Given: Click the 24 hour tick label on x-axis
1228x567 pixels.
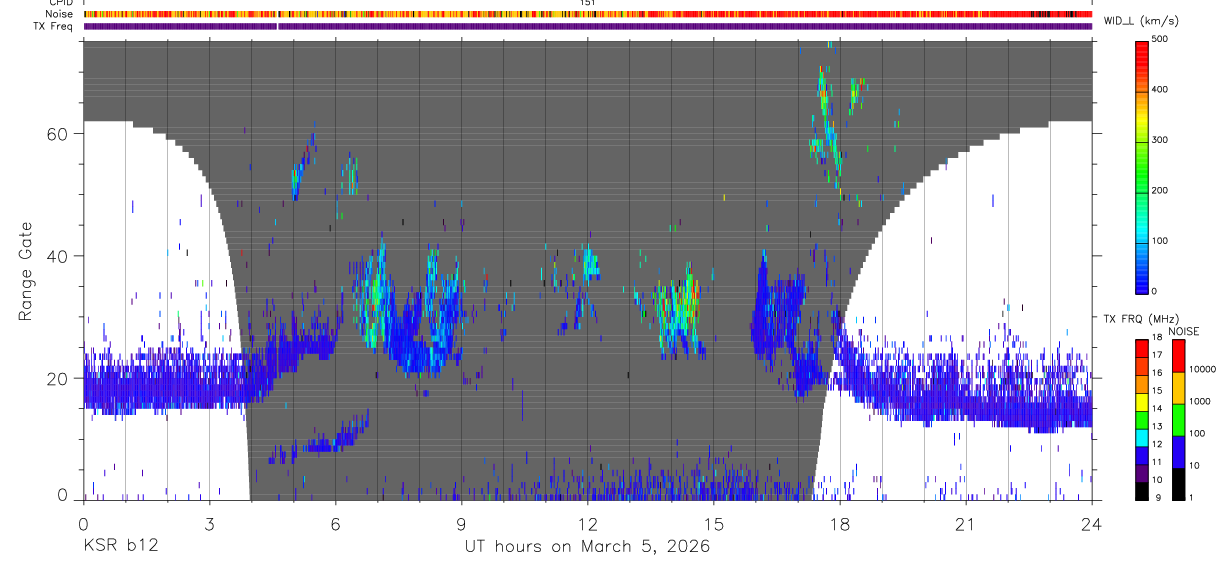Looking at the screenshot, I should click(1092, 523).
